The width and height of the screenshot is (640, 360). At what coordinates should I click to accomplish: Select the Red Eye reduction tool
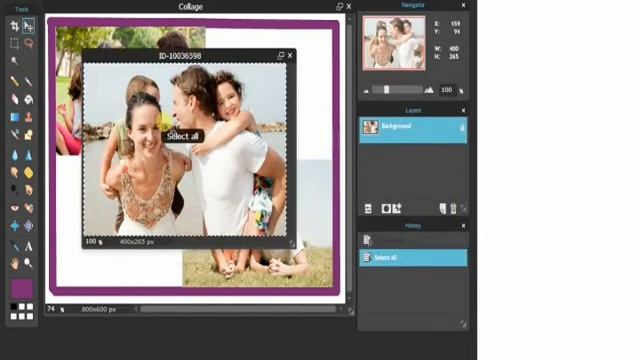point(15,208)
